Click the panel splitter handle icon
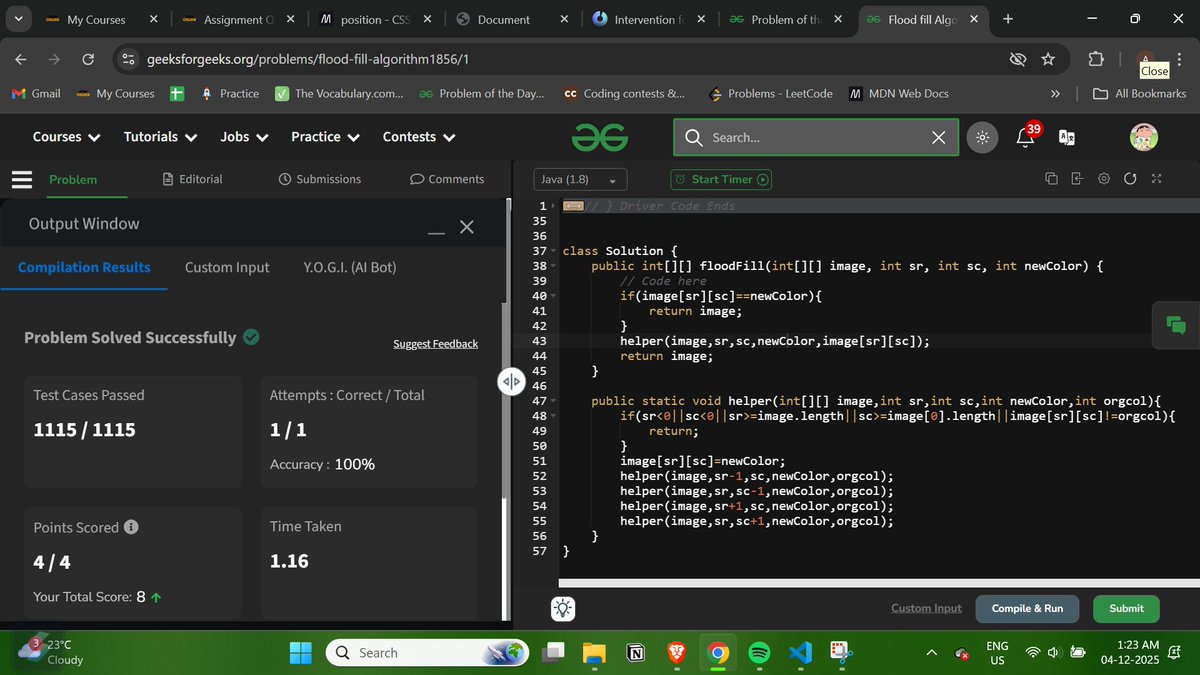This screenshot has height=675, width=1200. point(511,381)
